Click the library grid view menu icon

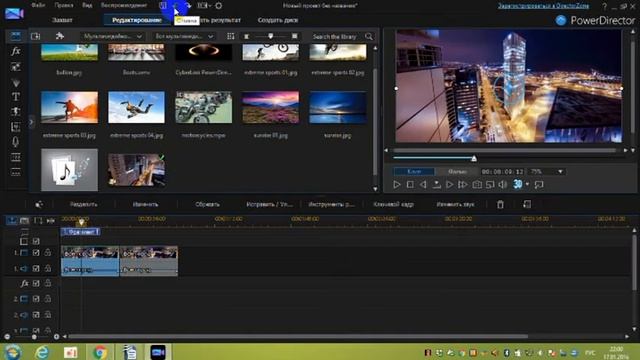(x=231, y=36)
